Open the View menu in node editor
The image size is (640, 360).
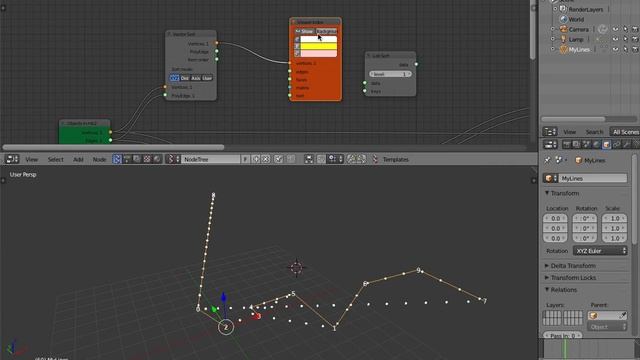[31, 159]
